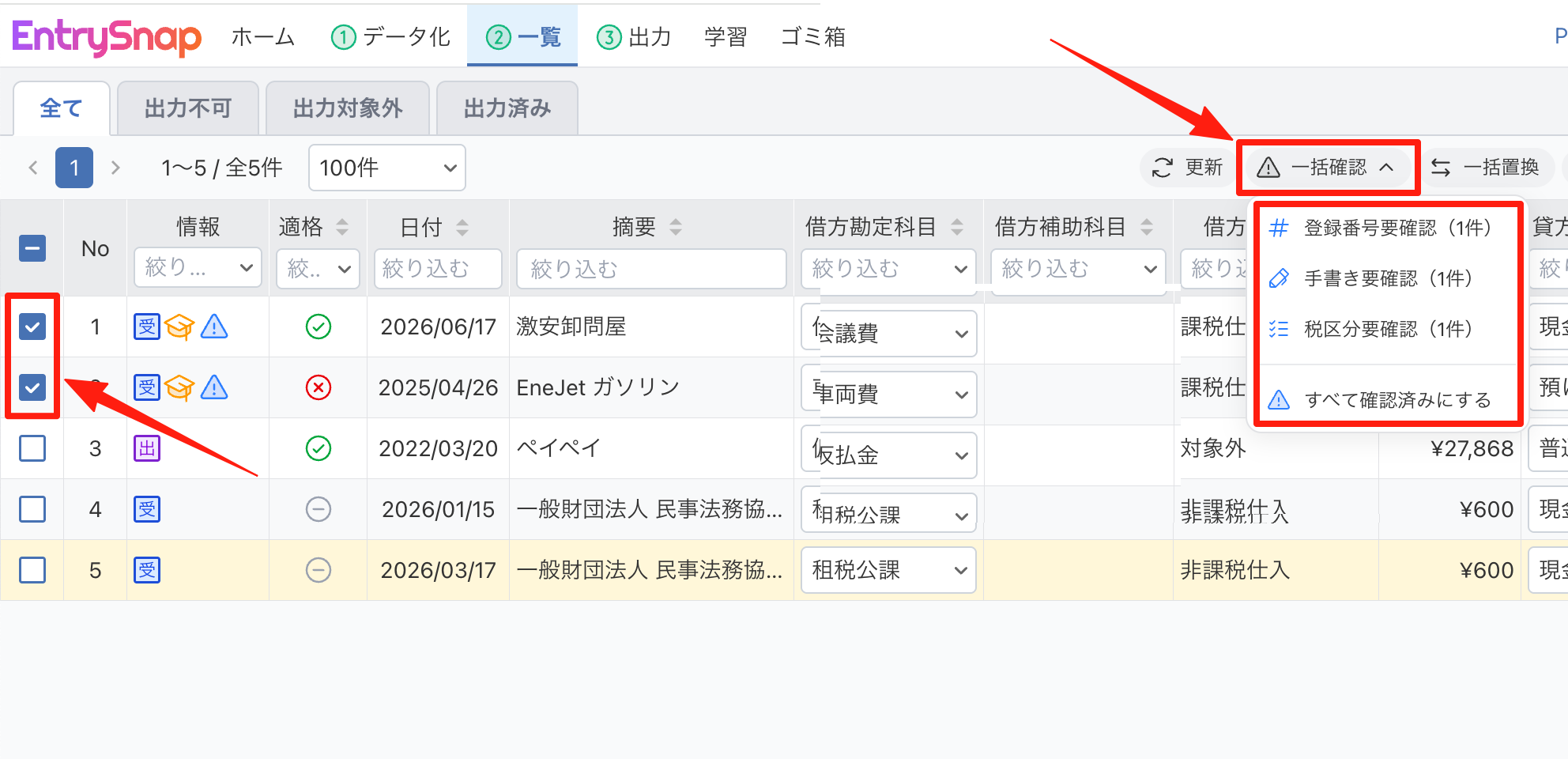The height and width of the screenshot is (759, 1568).
Task: Click the 摘要 filter input field
Action: pyautogui.click(x=651, y=269)
